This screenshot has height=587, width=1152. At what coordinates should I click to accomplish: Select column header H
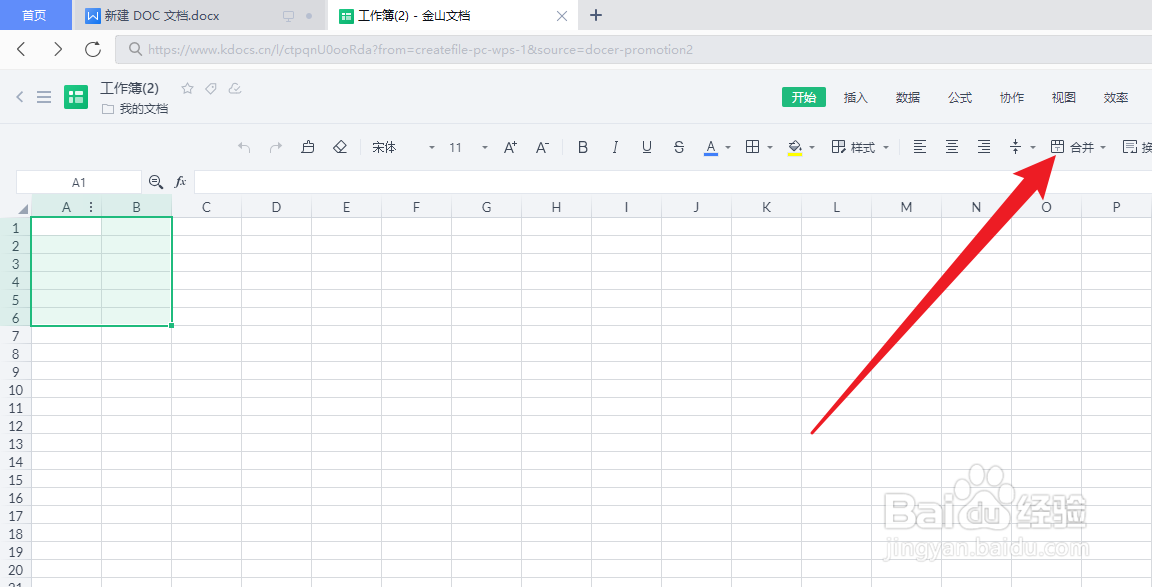[556, 207]
